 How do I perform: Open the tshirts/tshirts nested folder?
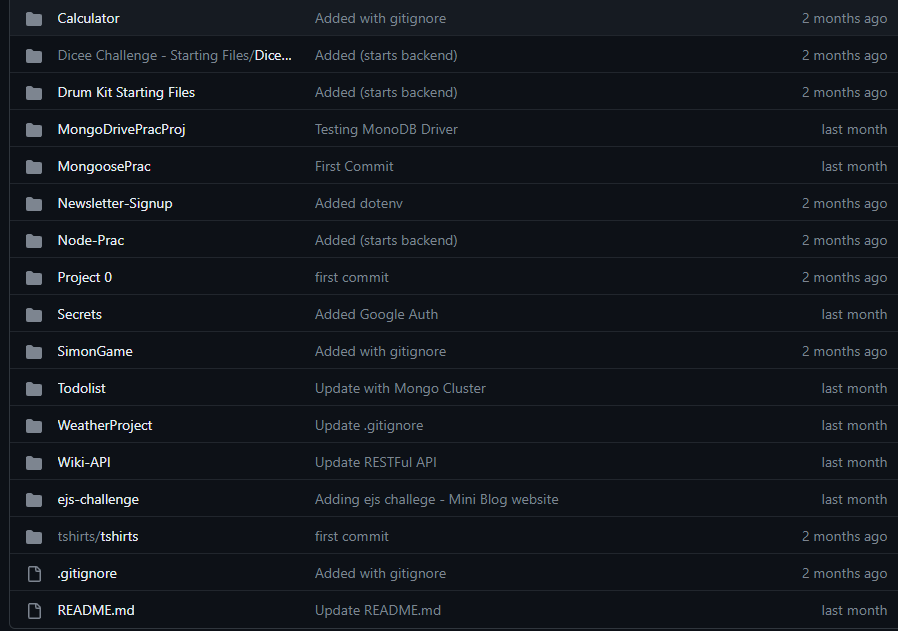click(98, 537)
